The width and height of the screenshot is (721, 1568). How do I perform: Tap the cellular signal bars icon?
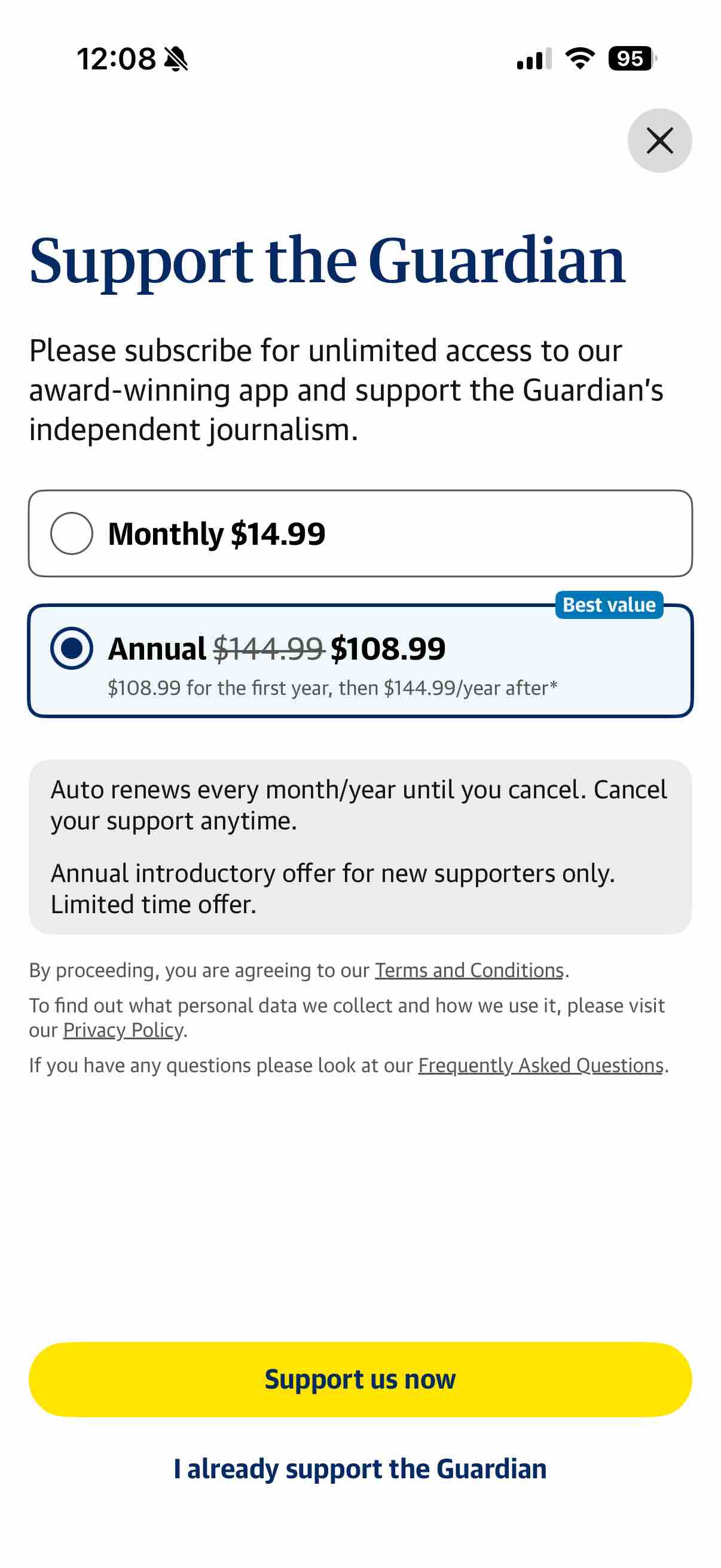pos(534,59)
